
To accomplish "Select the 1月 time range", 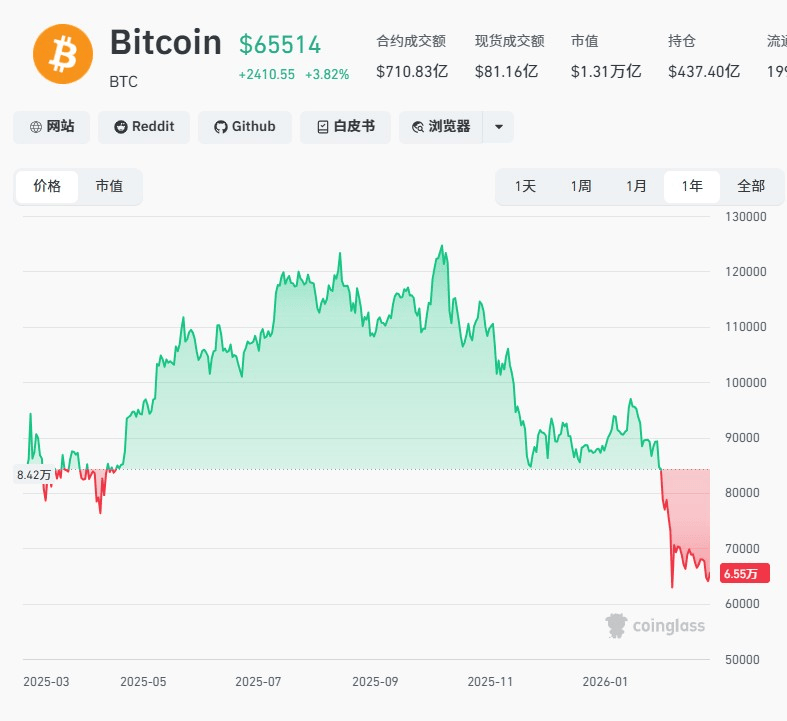I will pyautogui.click(x=636, y=186).
